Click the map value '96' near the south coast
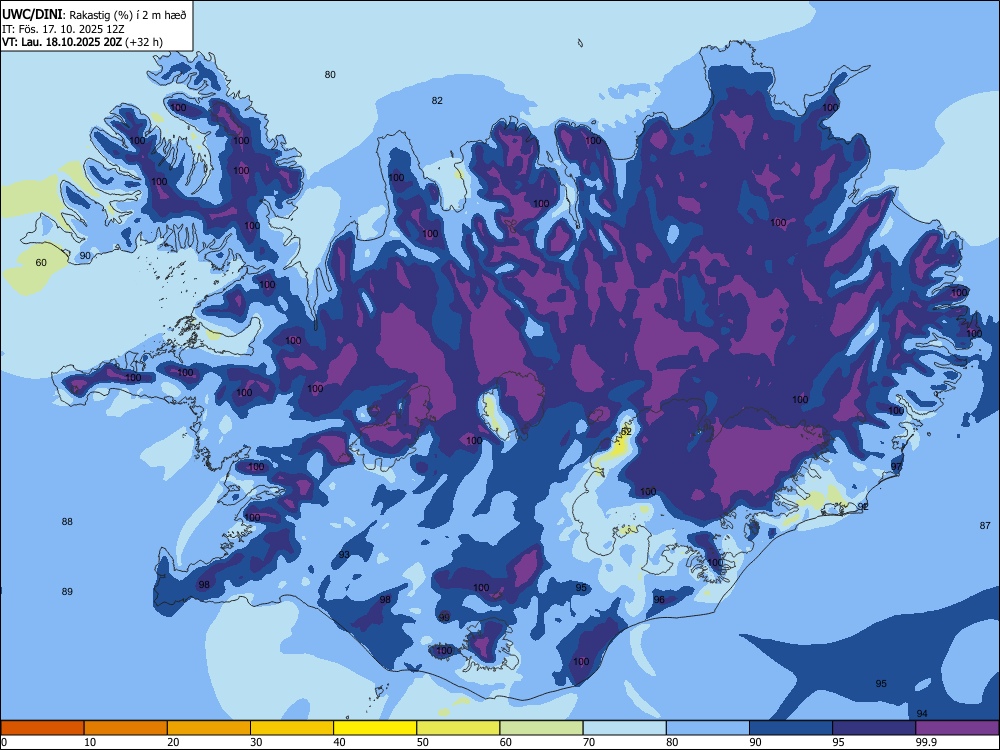The image size is (1000, 750). point(659,599)
